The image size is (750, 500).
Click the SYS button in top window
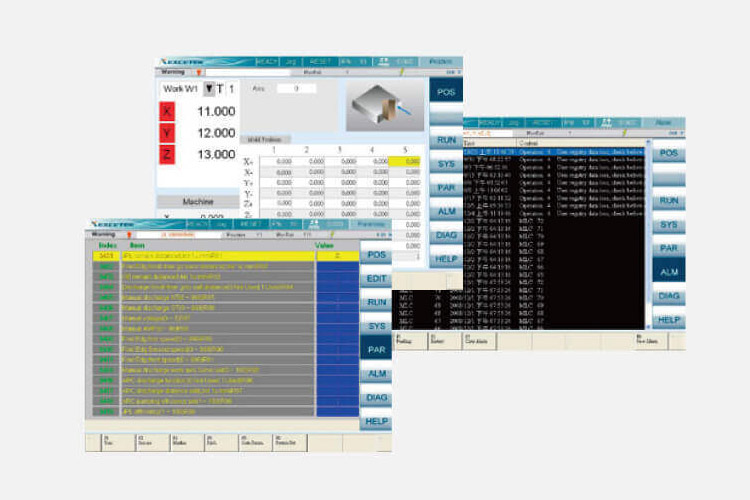click(x=446, y=163)
